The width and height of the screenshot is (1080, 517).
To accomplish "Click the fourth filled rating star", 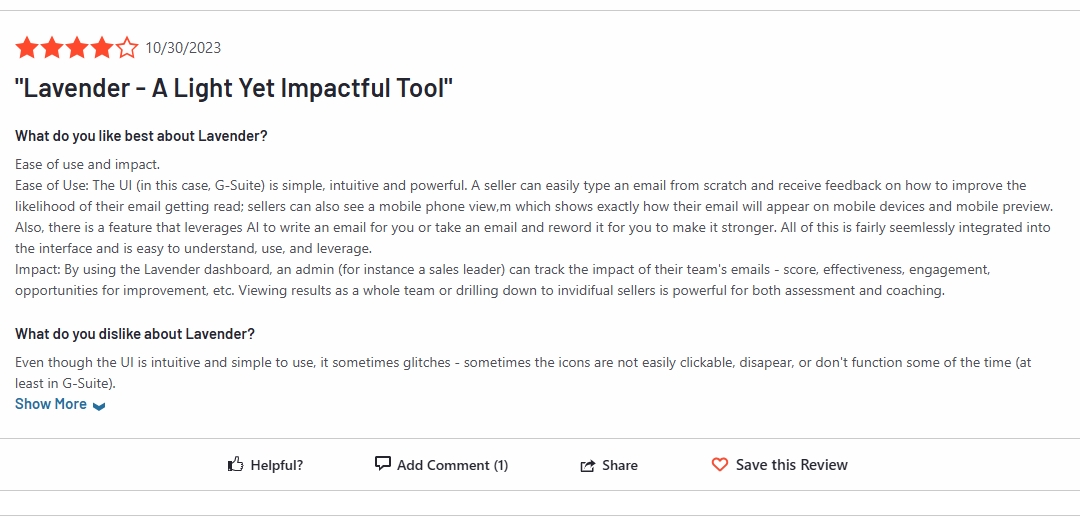I will pos(102,48).
